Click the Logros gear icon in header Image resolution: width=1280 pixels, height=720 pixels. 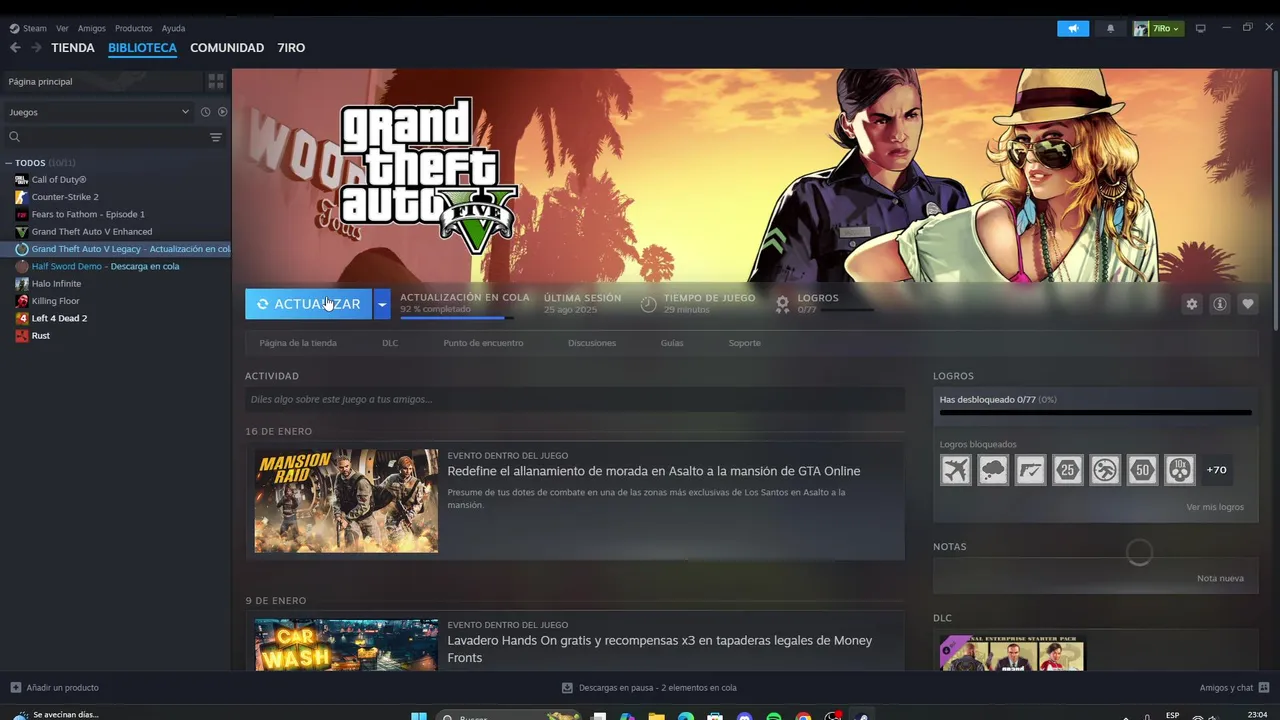coord(783,304)
